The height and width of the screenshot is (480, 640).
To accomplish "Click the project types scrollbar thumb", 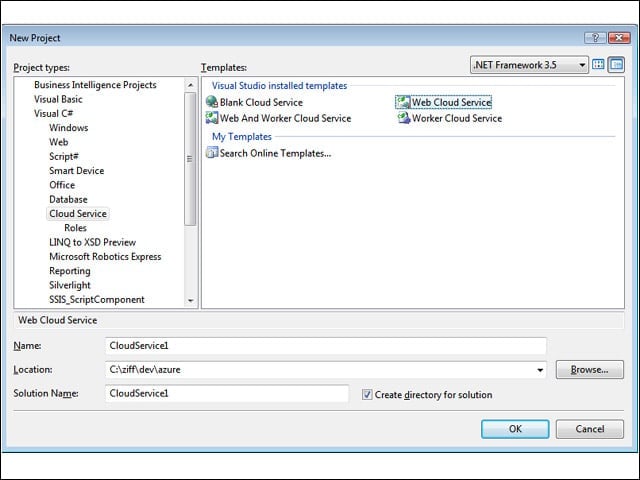I will coord(190,159).
